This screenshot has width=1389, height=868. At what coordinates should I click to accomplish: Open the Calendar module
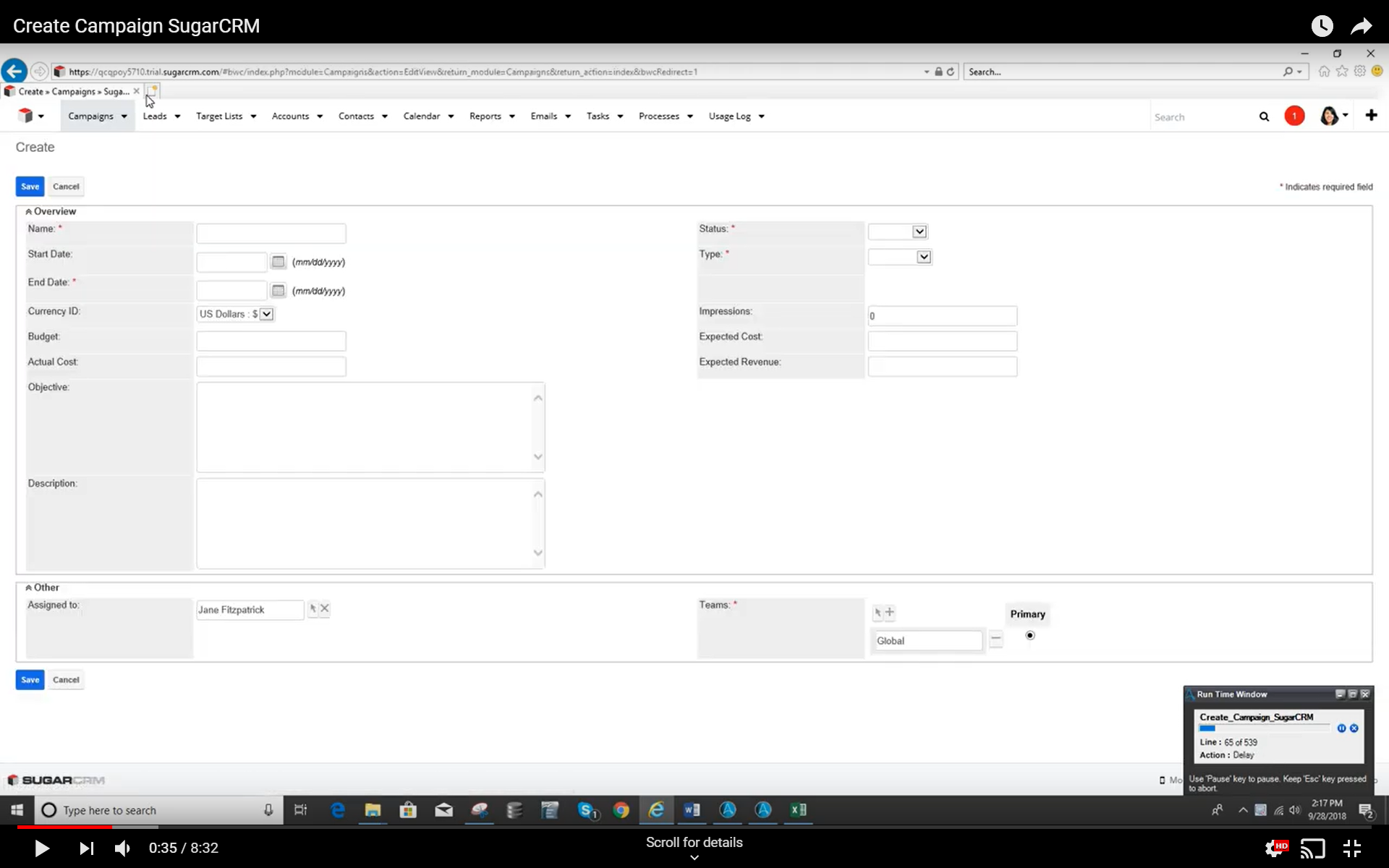click(x=421, y=116)
